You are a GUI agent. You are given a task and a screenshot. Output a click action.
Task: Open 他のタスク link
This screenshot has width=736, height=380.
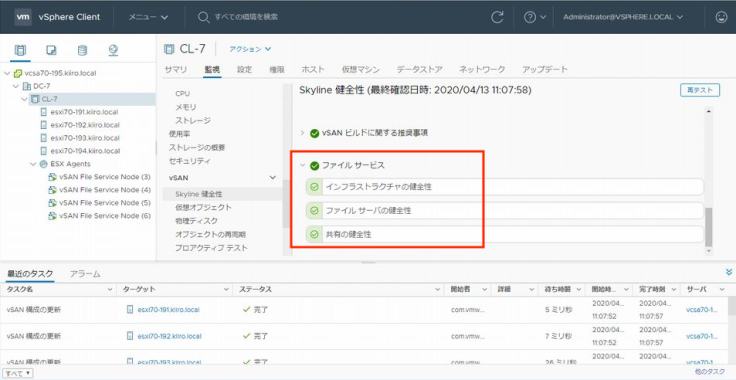710,372
